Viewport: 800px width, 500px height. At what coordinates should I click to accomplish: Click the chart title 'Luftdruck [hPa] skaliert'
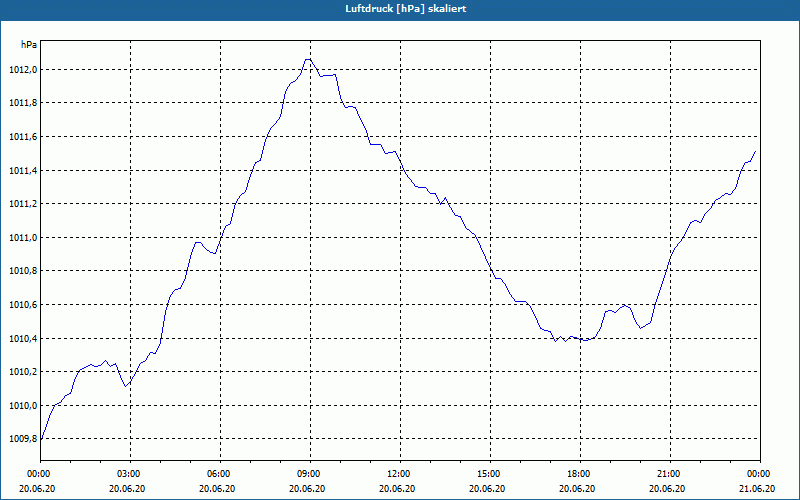(x=406, y=9)
